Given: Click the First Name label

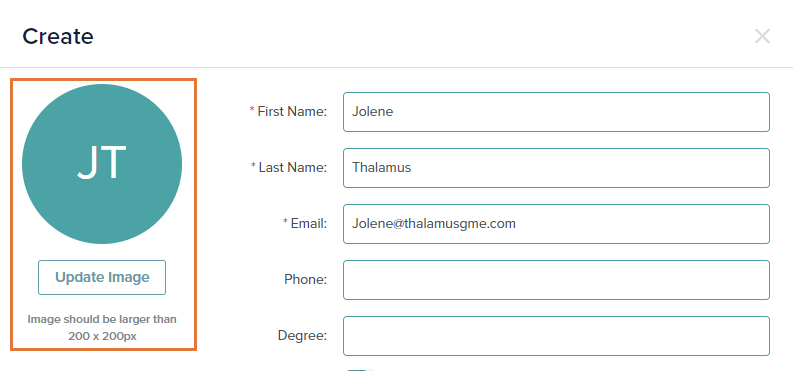Looking at the screenshot, I should tap(292, 111).
